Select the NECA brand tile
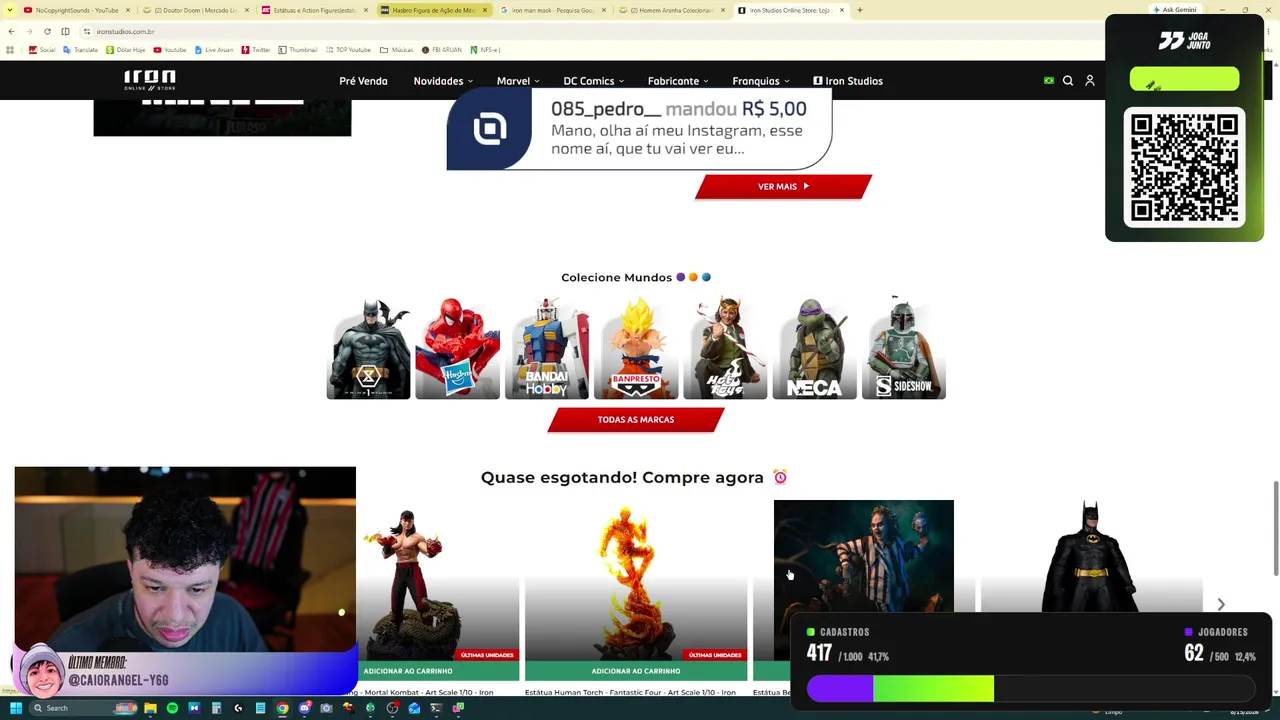The width and height of the screenshot is (1280, 720). (814, 347)
